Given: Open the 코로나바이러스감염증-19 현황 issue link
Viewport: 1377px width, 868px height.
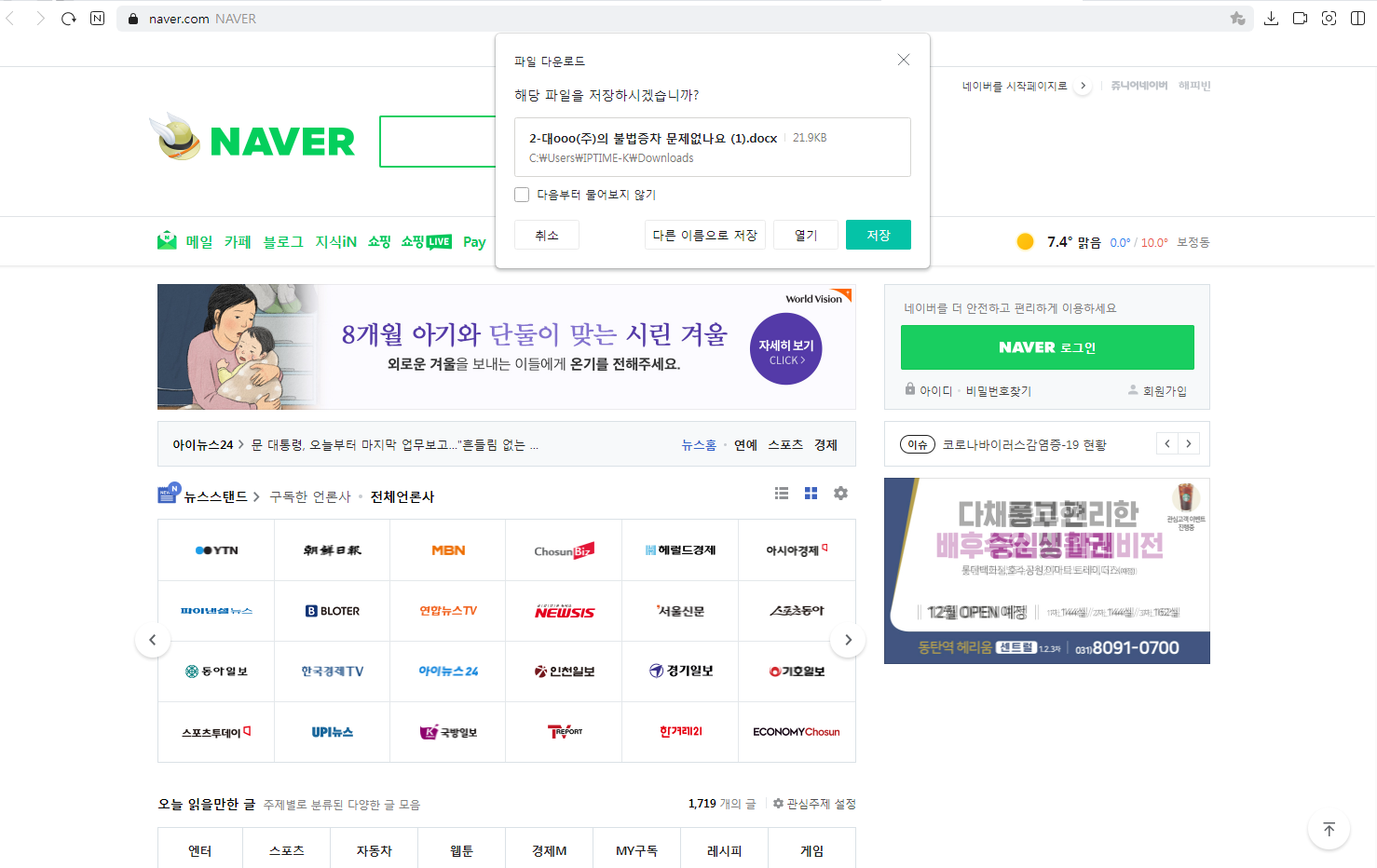Looking at the screenshot, I should pyautogui.click(x=1025, y=445).
